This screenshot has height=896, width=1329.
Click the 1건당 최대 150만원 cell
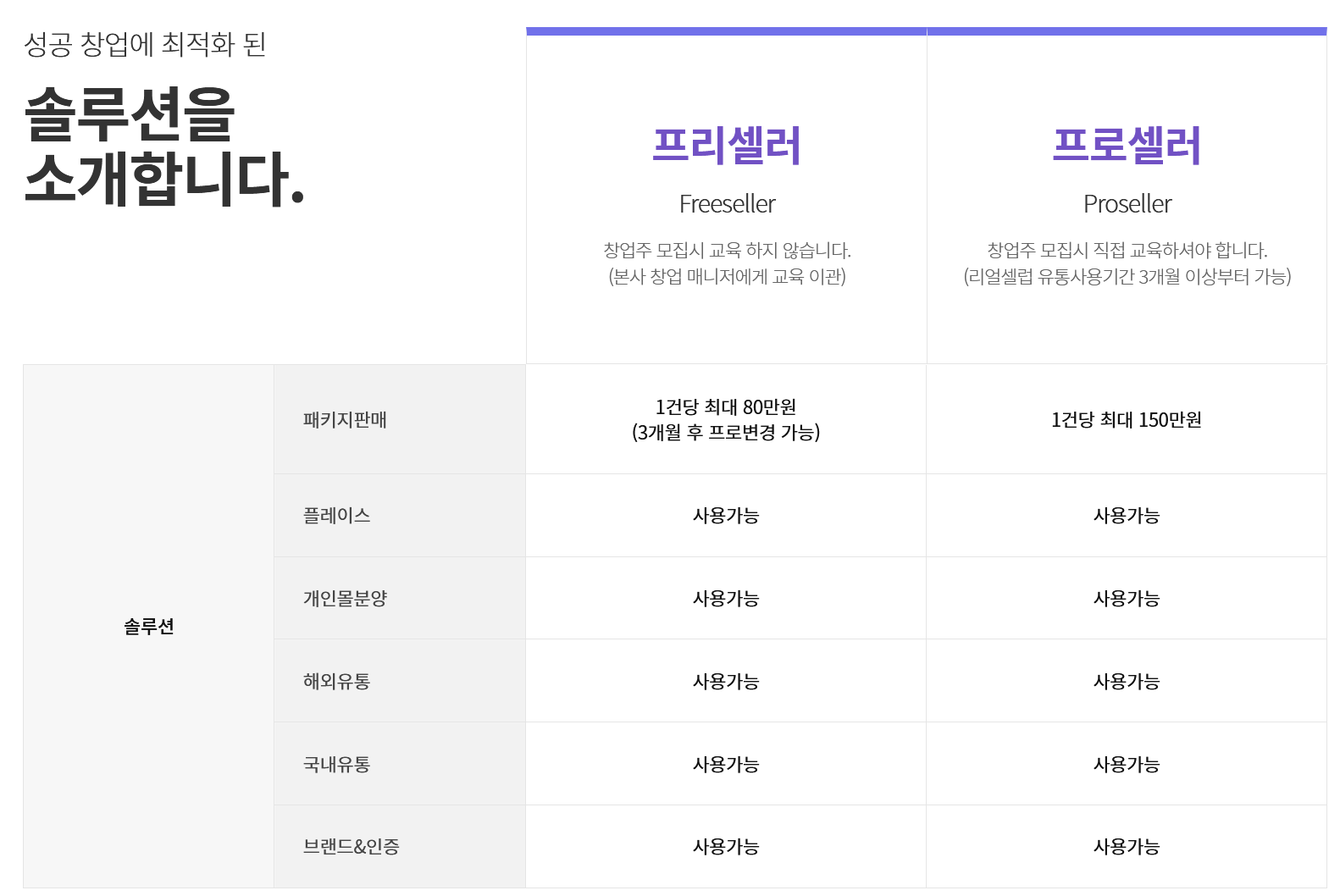click(x=1127, y=420)
